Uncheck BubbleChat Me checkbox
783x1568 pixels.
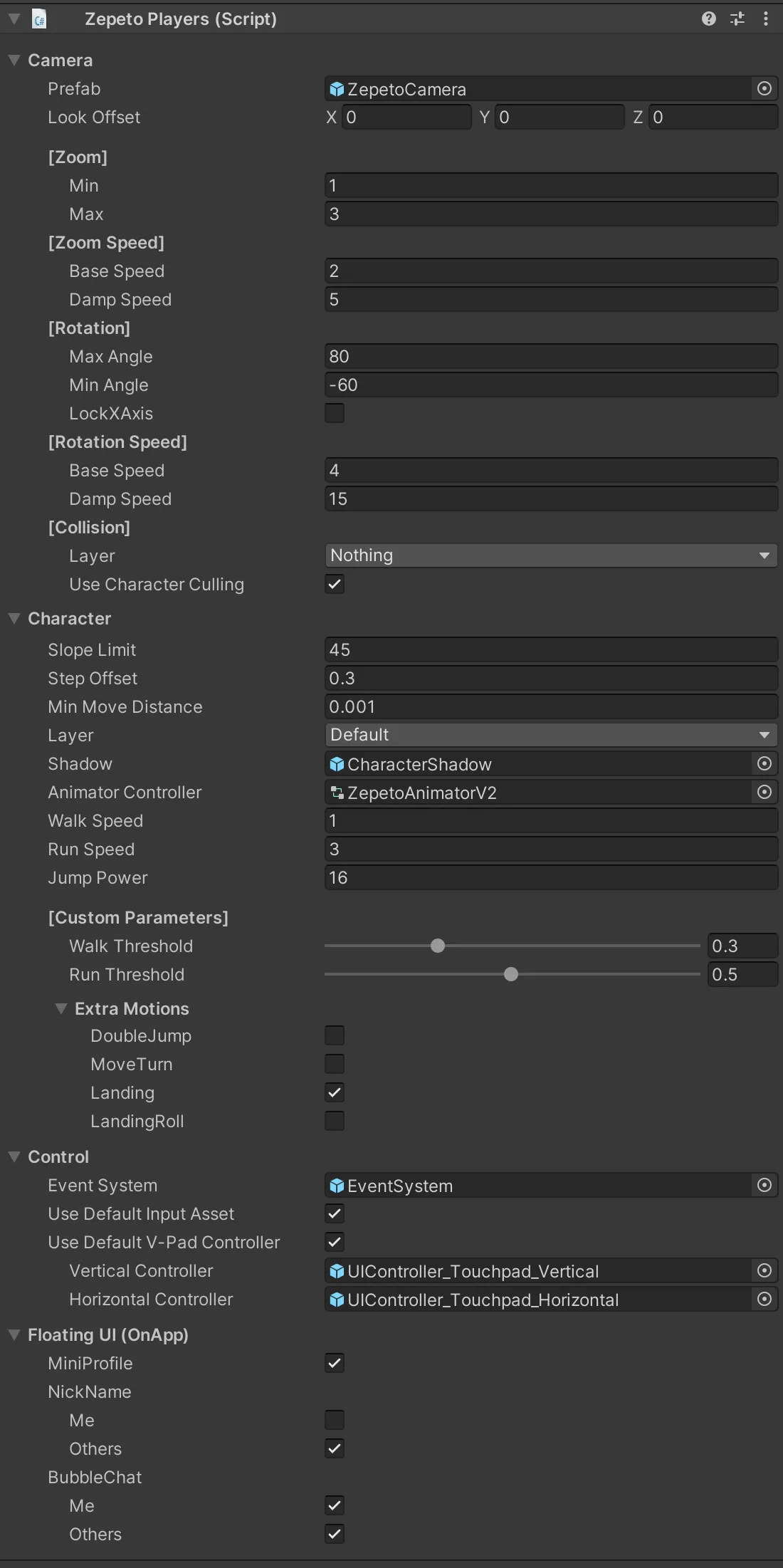click(335, 1505)
